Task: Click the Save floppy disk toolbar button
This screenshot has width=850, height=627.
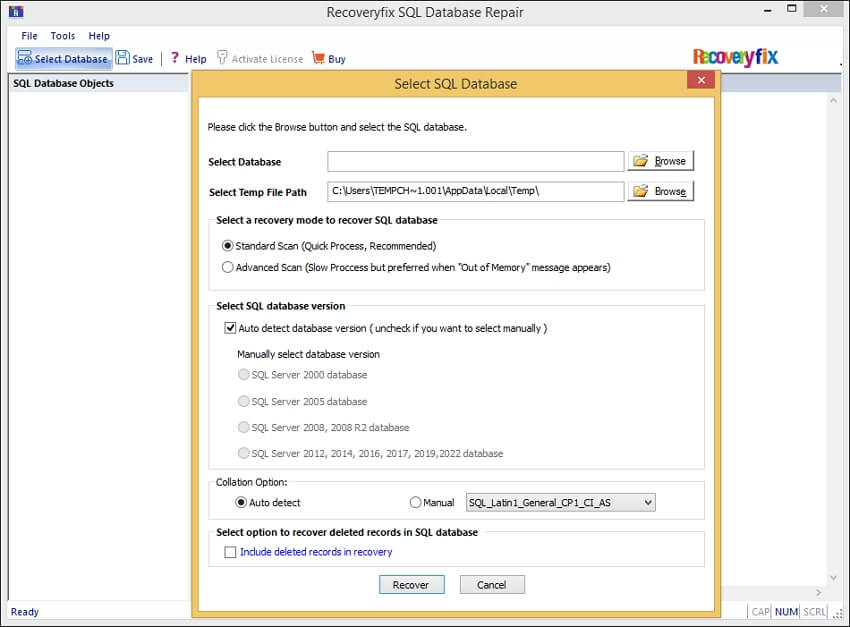Action: point(134,59)
